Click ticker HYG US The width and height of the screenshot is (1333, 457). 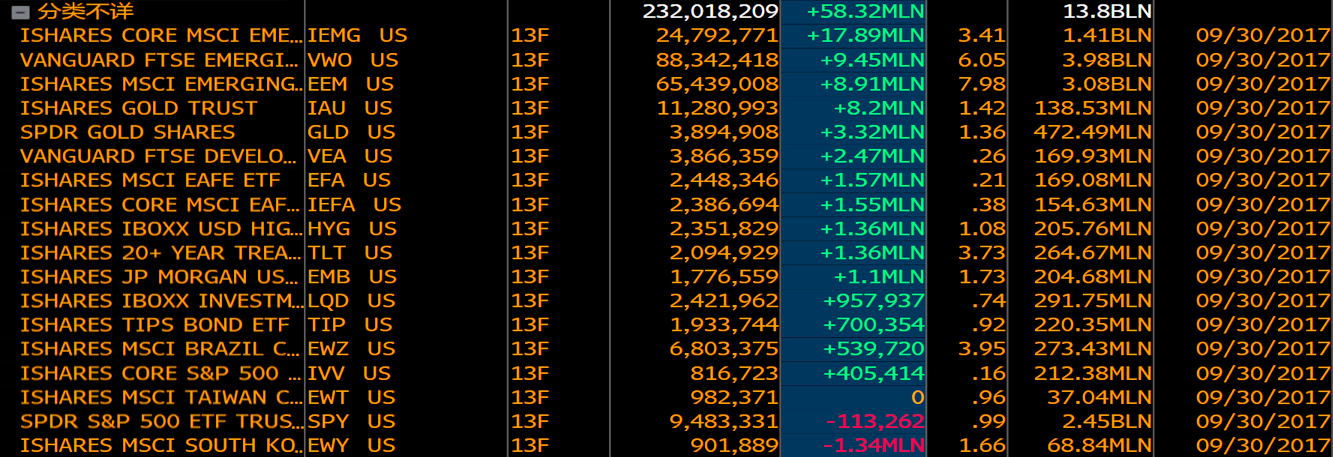pyautogui.click(x=353, y=228)
